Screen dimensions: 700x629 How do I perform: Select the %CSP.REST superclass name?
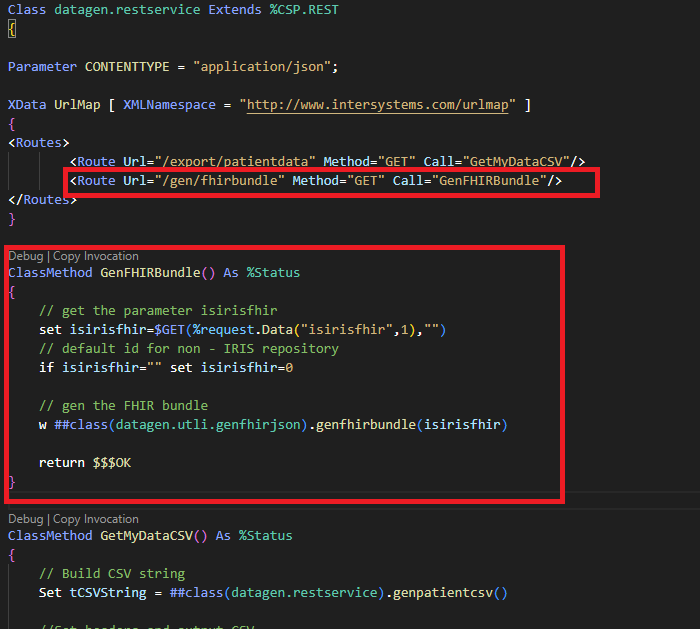tap(281, 10)
